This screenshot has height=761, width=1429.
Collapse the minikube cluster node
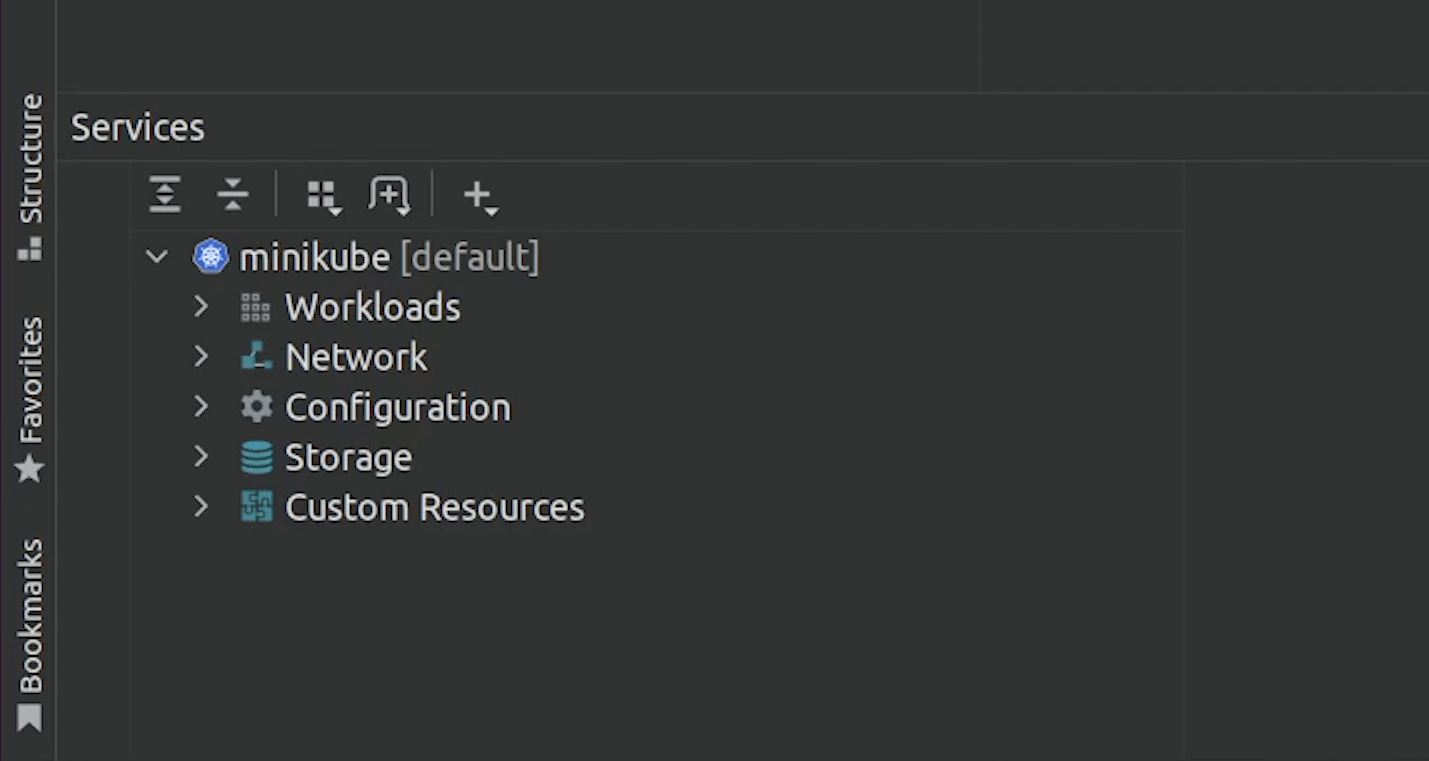coord(157,257)
